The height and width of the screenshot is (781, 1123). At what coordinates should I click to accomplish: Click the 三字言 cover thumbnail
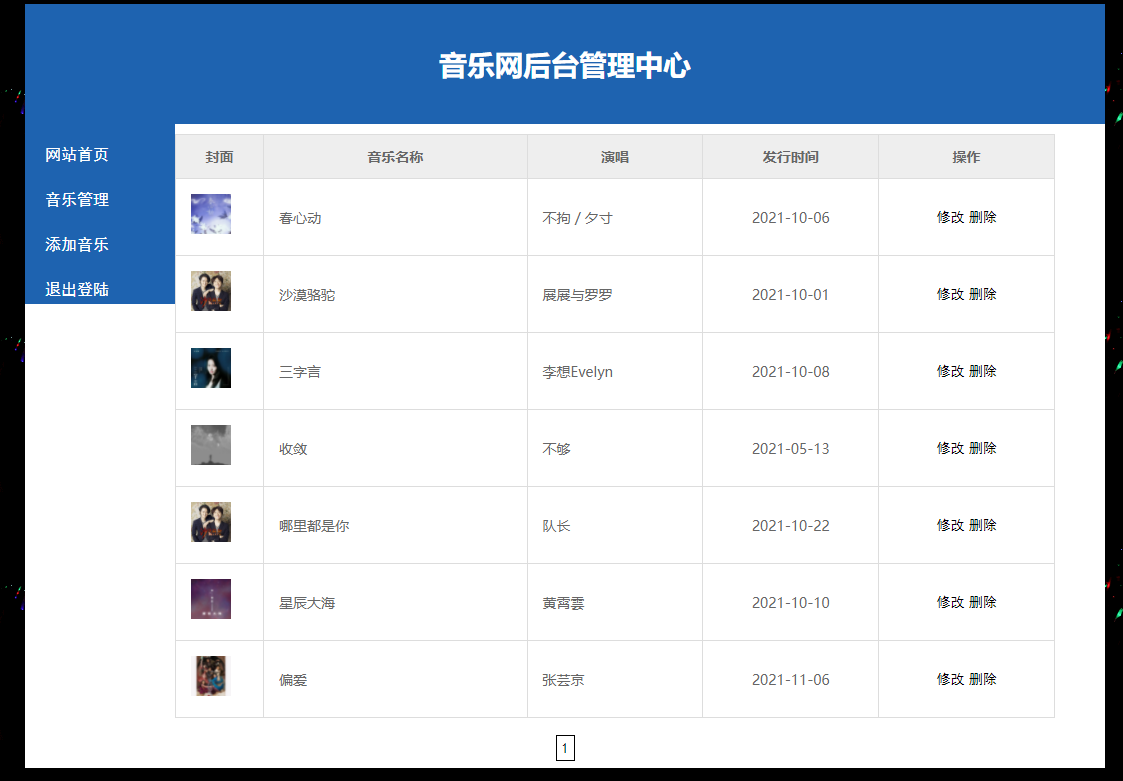point(211,368)
